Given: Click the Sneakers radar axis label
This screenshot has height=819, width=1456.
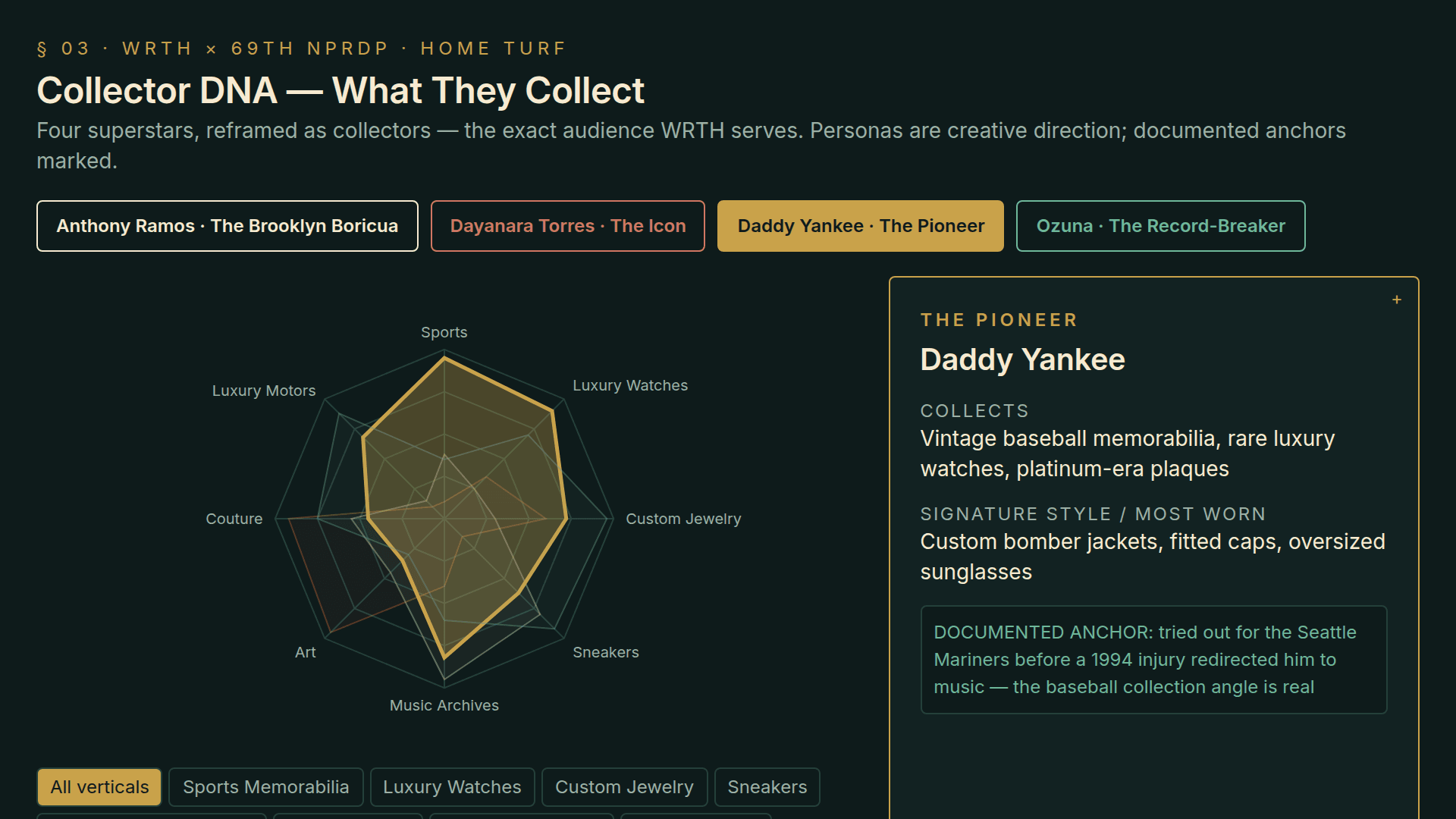Looking at the screenshot, I should click(606, 652).
